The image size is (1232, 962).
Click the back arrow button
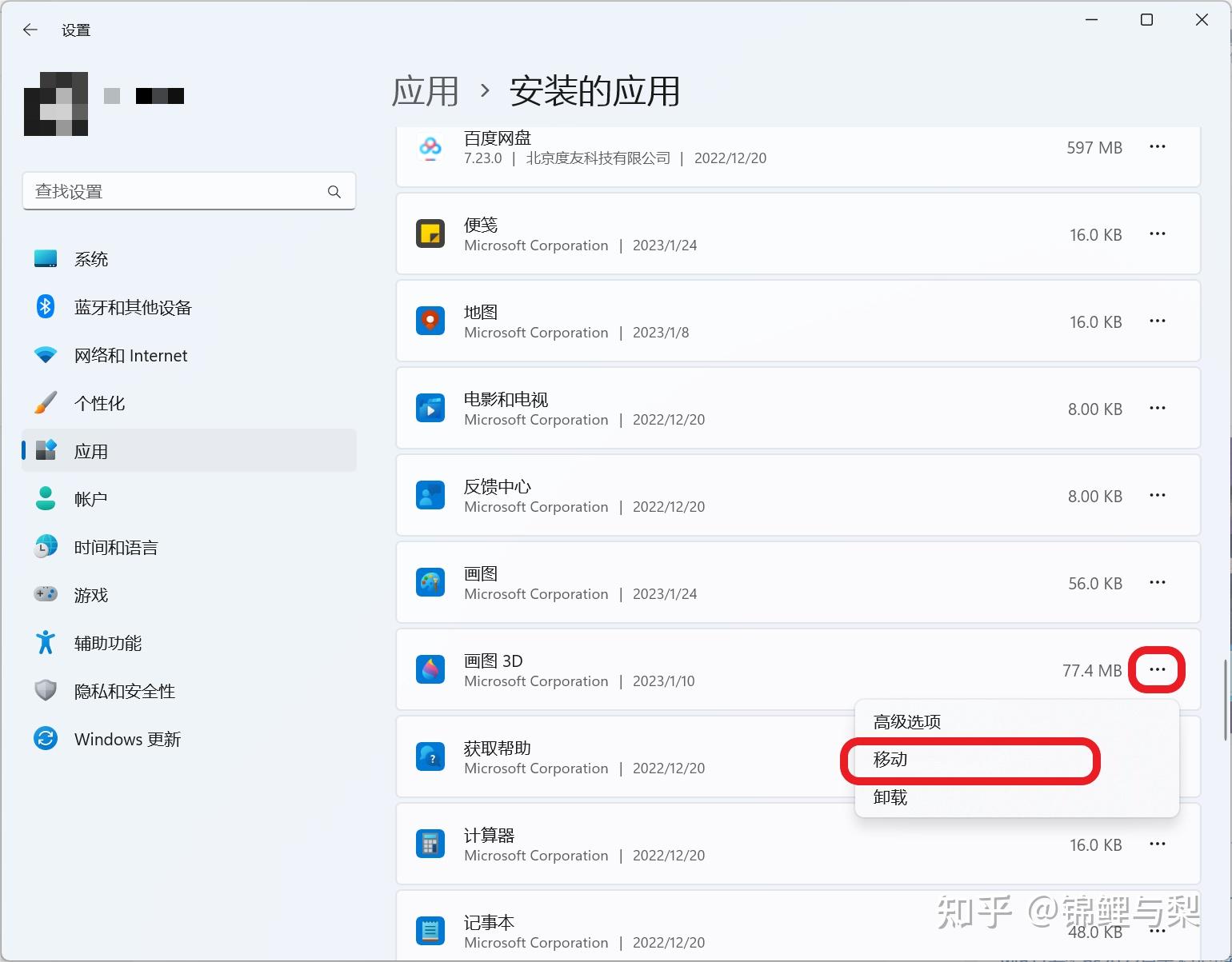point(30,29)
